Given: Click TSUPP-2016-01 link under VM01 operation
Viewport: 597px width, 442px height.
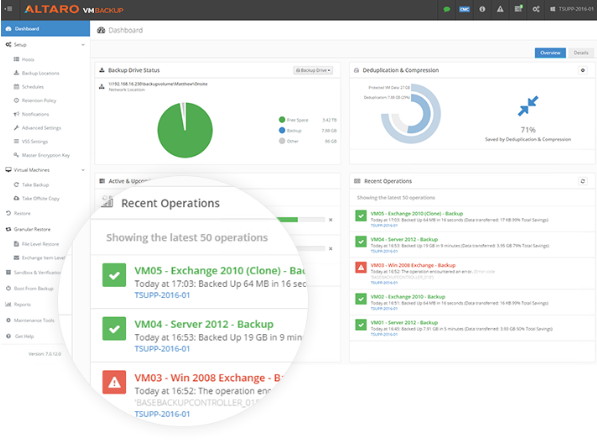Looking at the screenshot, I should click(x=384, y=334).
